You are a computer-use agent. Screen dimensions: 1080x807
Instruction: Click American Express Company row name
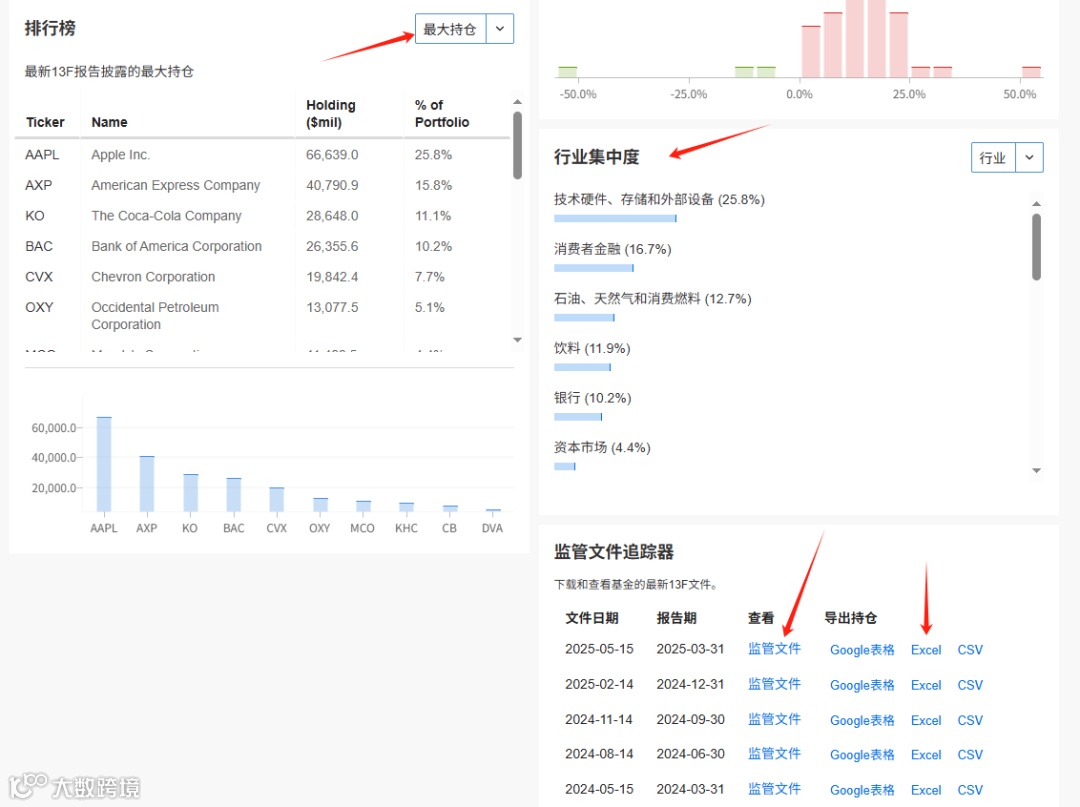pyautogui.click(x=176, y=185)
